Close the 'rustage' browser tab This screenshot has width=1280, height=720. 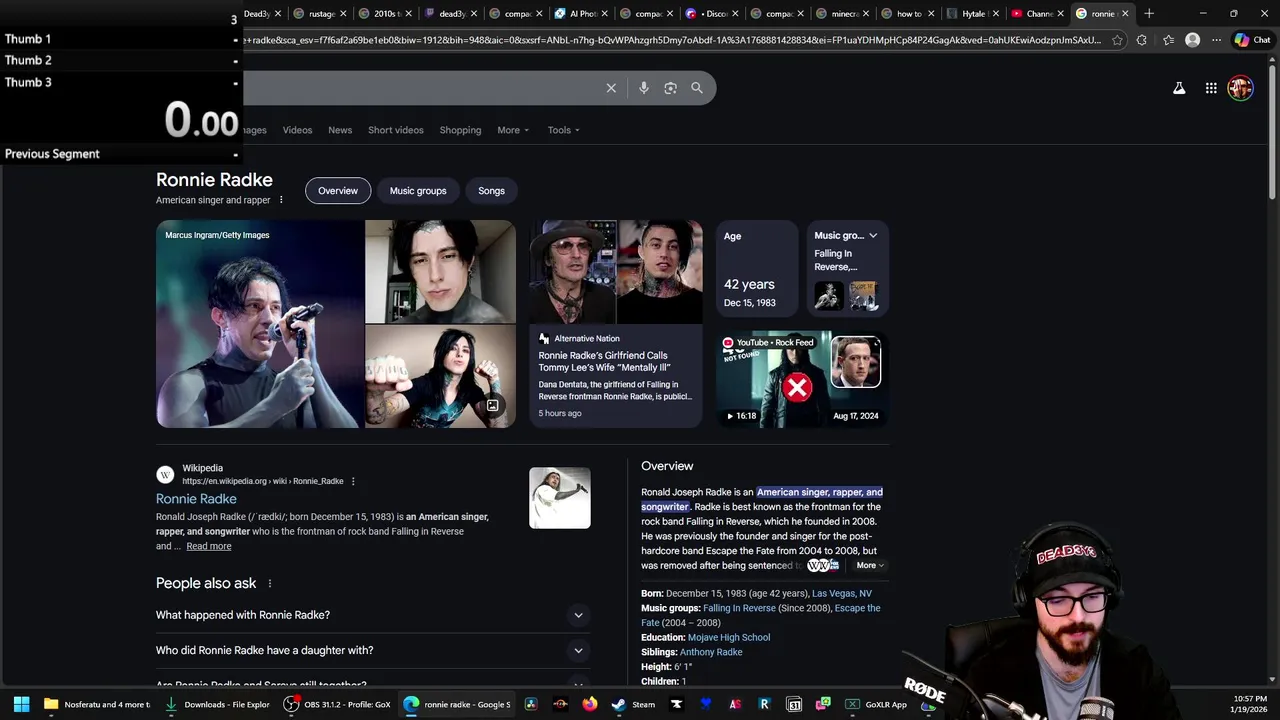point(343,13)
